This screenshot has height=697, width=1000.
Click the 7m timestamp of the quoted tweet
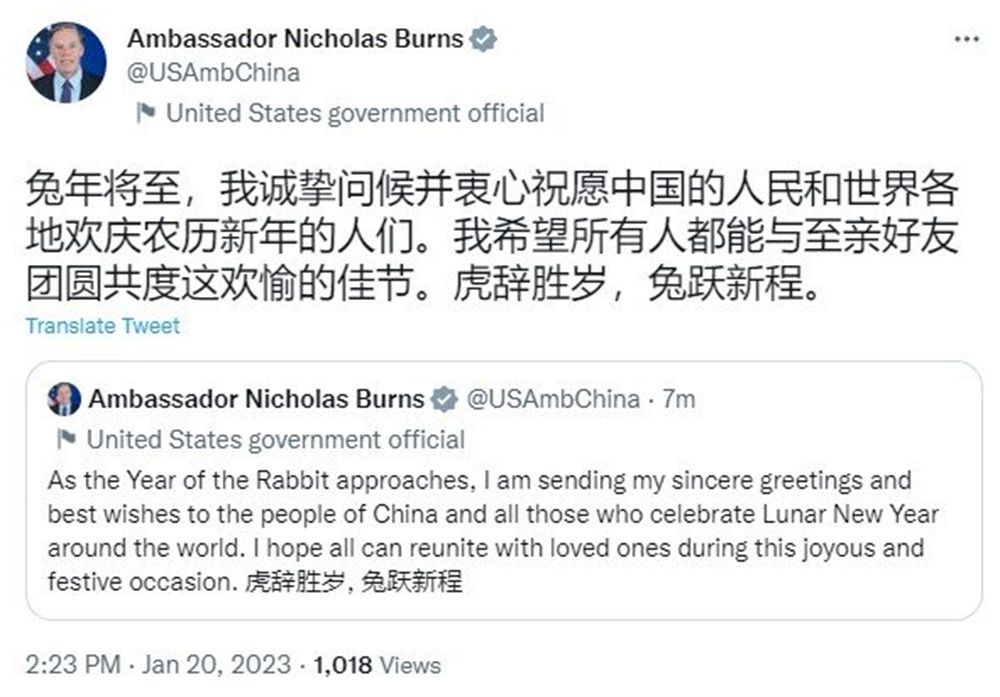[x=678, y=399]
